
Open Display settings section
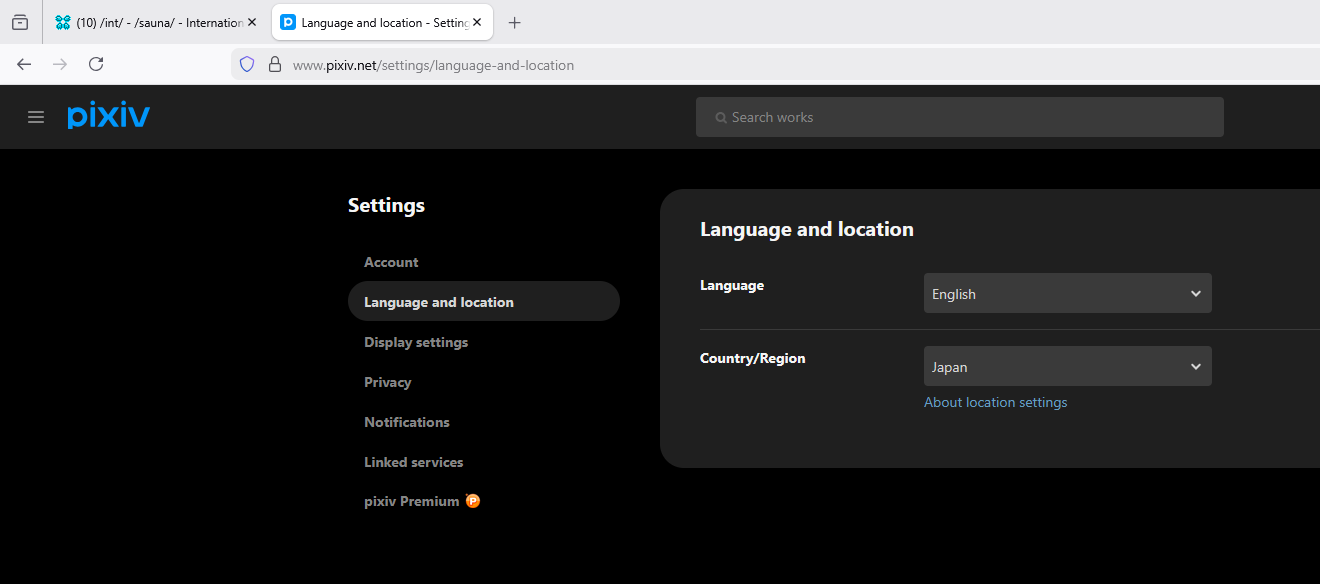(x=416, y=342)
